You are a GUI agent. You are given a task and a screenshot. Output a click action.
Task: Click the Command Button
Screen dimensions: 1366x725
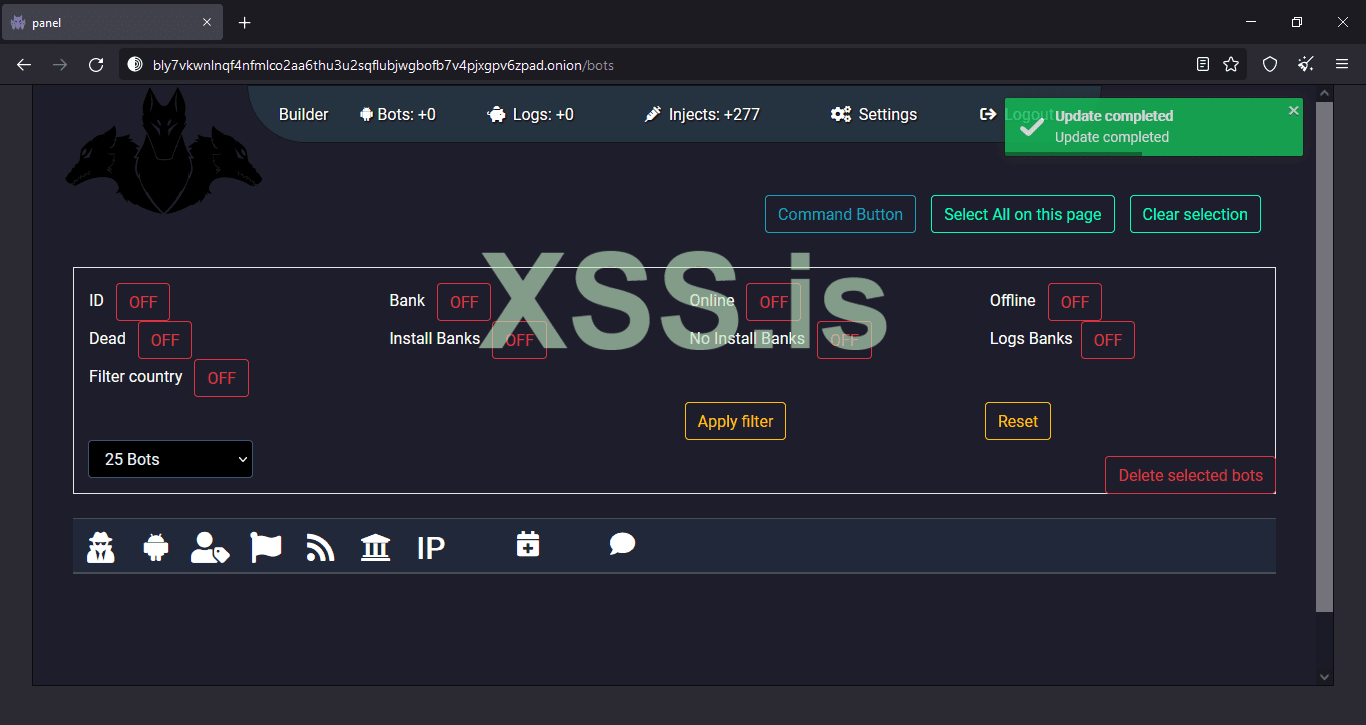[840, 214]
